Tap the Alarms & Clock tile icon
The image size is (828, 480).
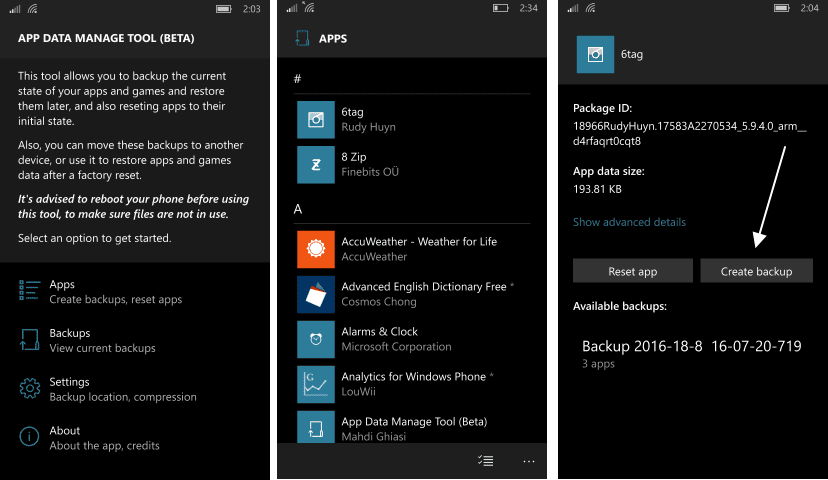coord(316,339)
